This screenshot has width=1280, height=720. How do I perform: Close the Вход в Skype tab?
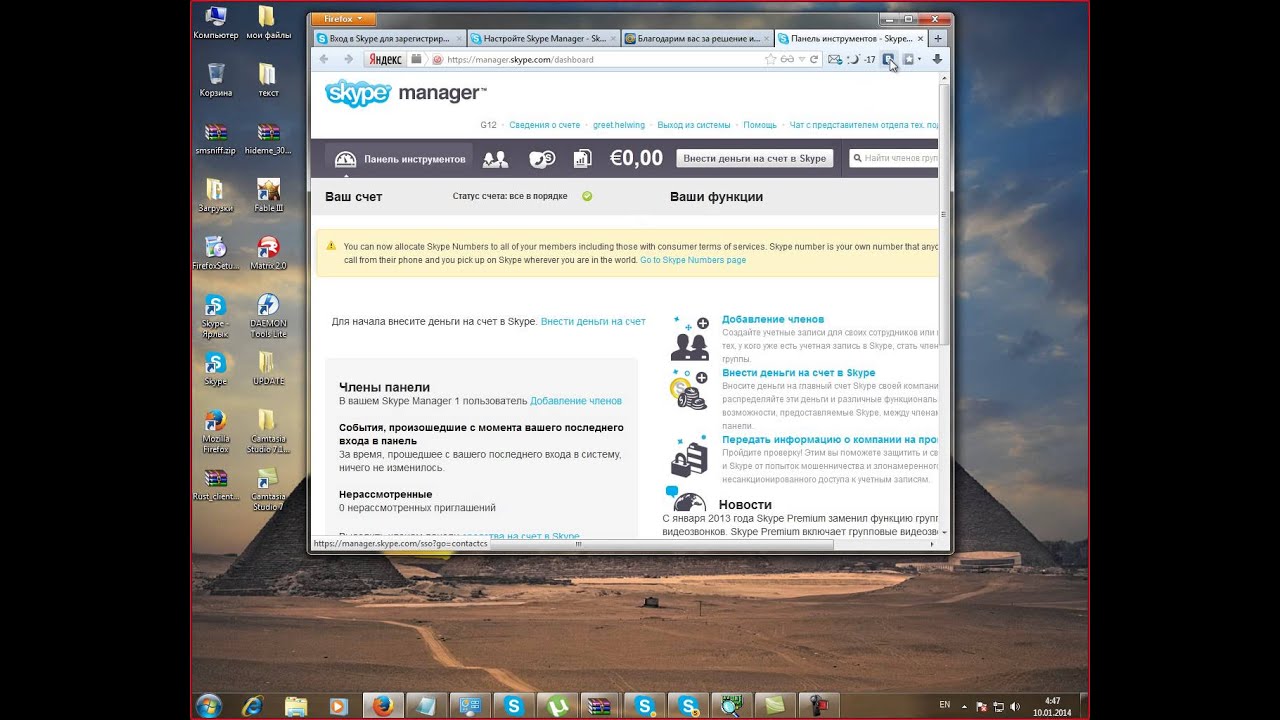coord(459,38)
